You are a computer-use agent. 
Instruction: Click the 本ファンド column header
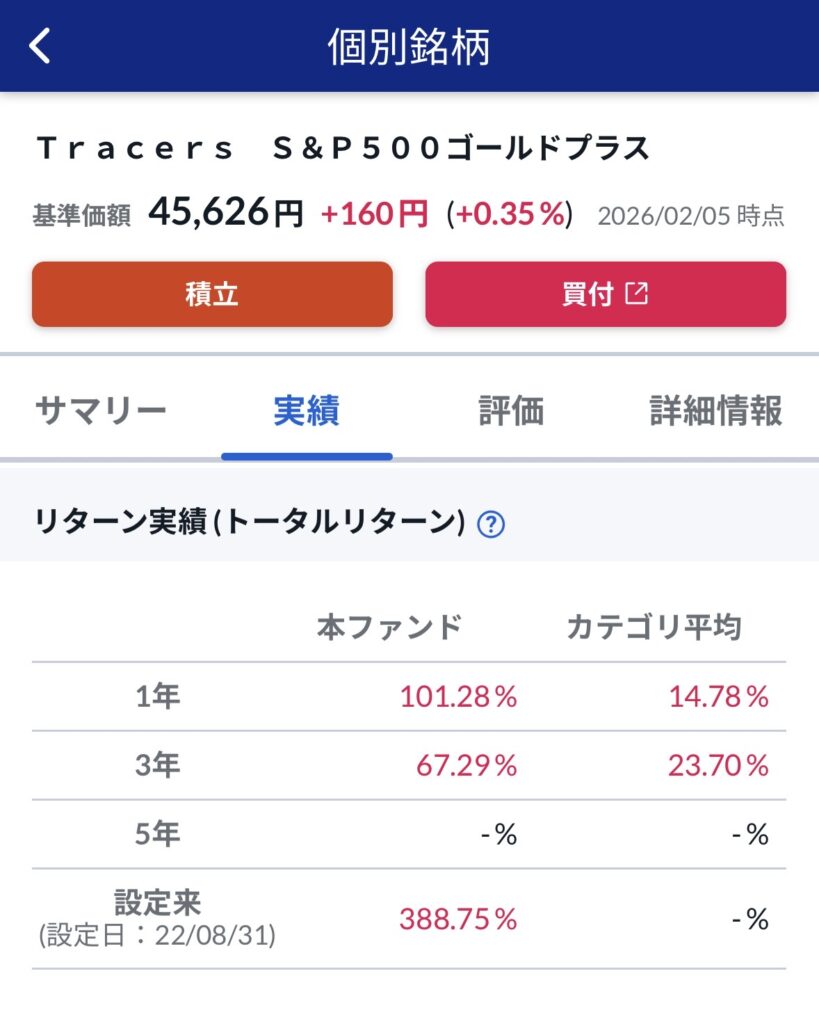pyautogui.click(x=389, y=628)
